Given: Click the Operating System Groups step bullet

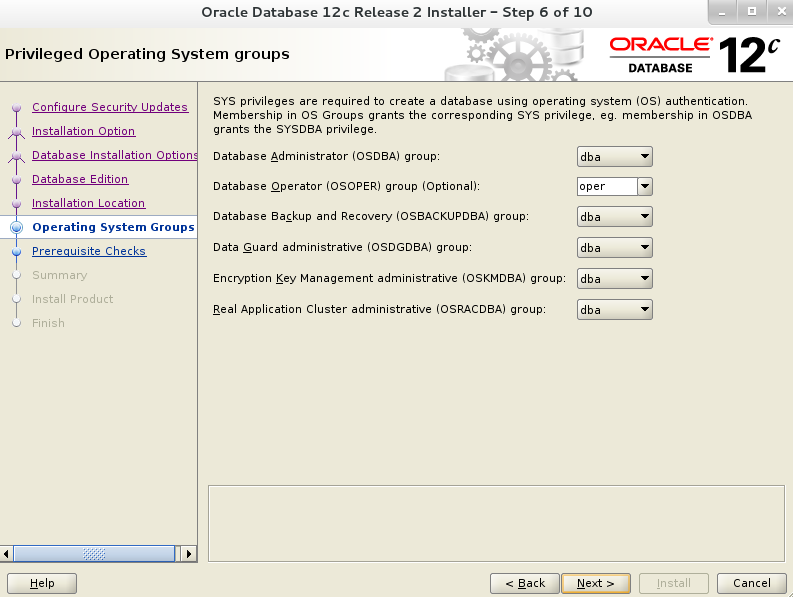Looking at the screenshot, I should pyautogui.click(x=17, y=227).
